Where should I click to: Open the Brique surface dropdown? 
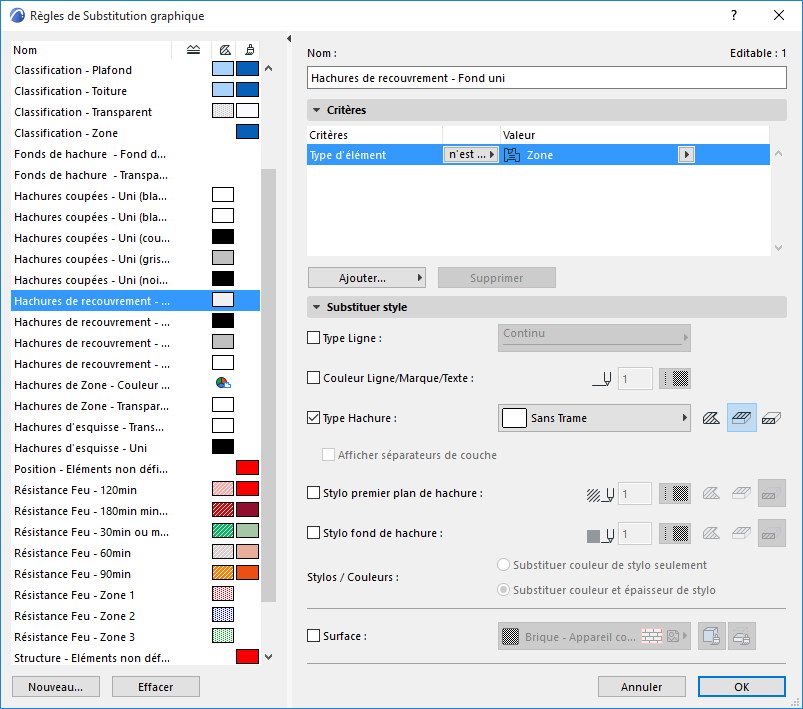(594, 636)
